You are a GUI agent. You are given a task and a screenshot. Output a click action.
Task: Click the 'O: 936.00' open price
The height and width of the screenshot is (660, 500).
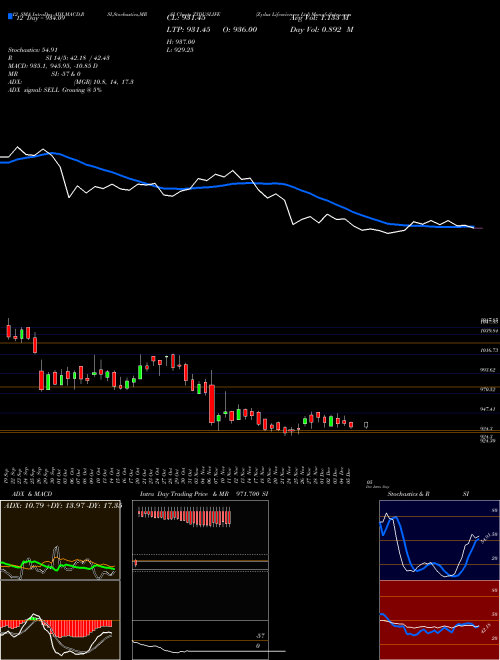tap(240, 30)
